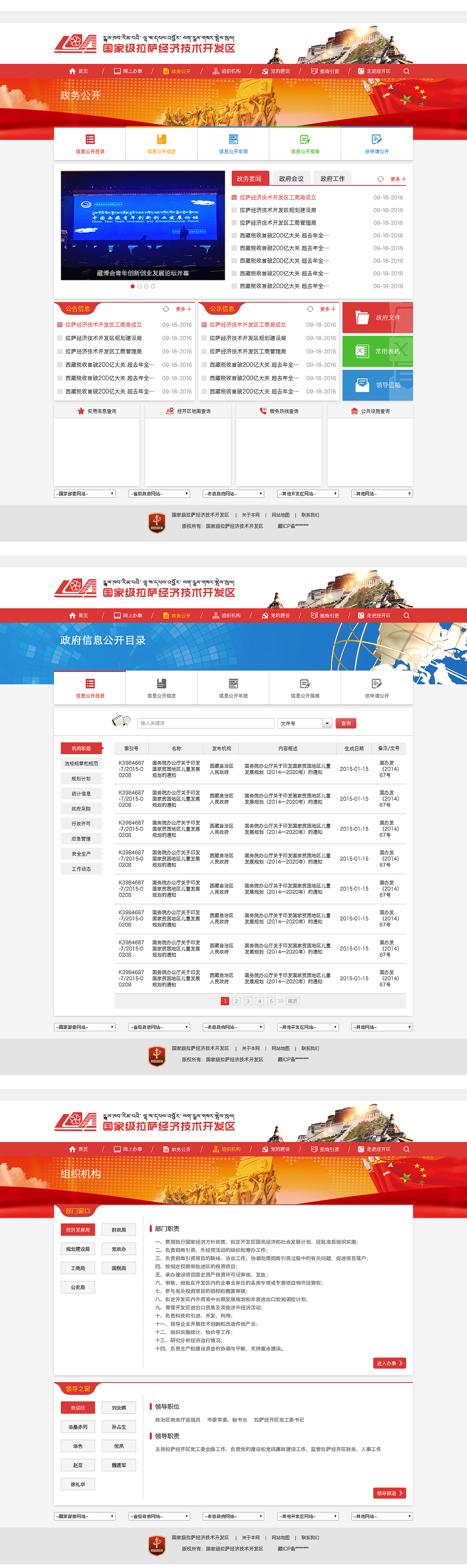467x1568 pixels.
Task: Switch to the 政府会议 news tab
Action: coord(291,178)
